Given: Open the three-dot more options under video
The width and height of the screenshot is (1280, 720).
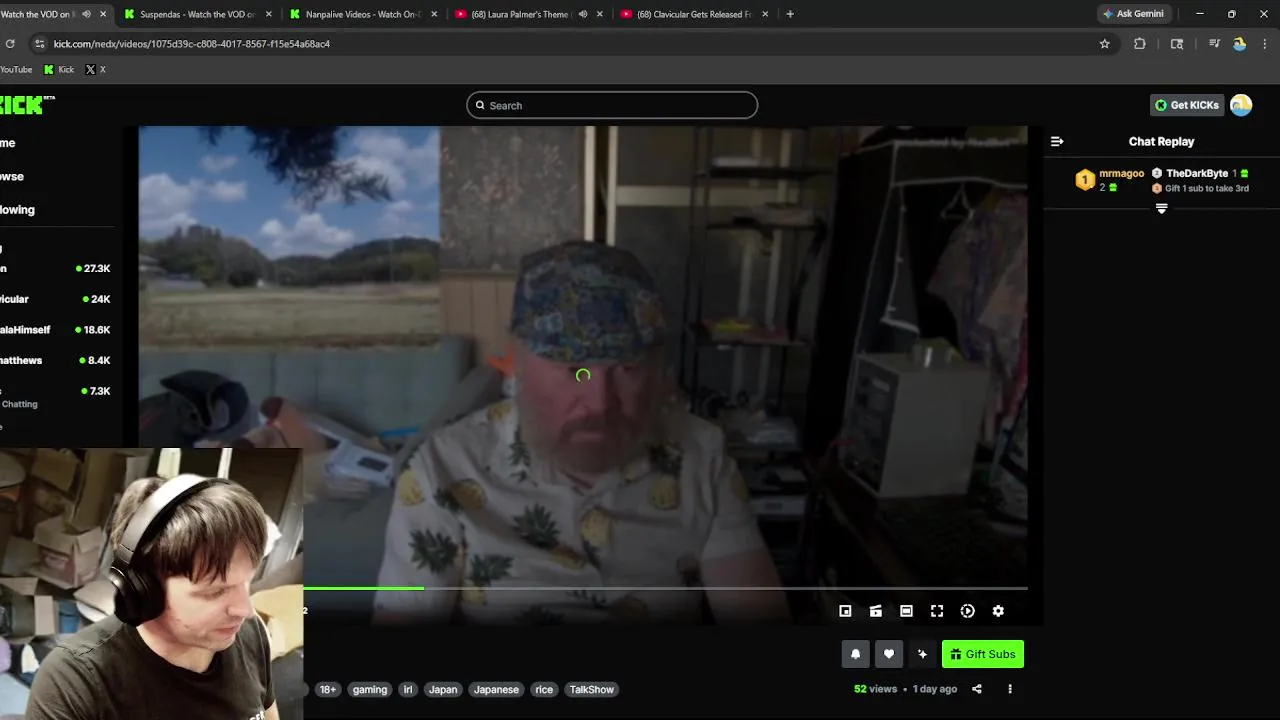Looking at the screenshot, I should coord(1010,689).
